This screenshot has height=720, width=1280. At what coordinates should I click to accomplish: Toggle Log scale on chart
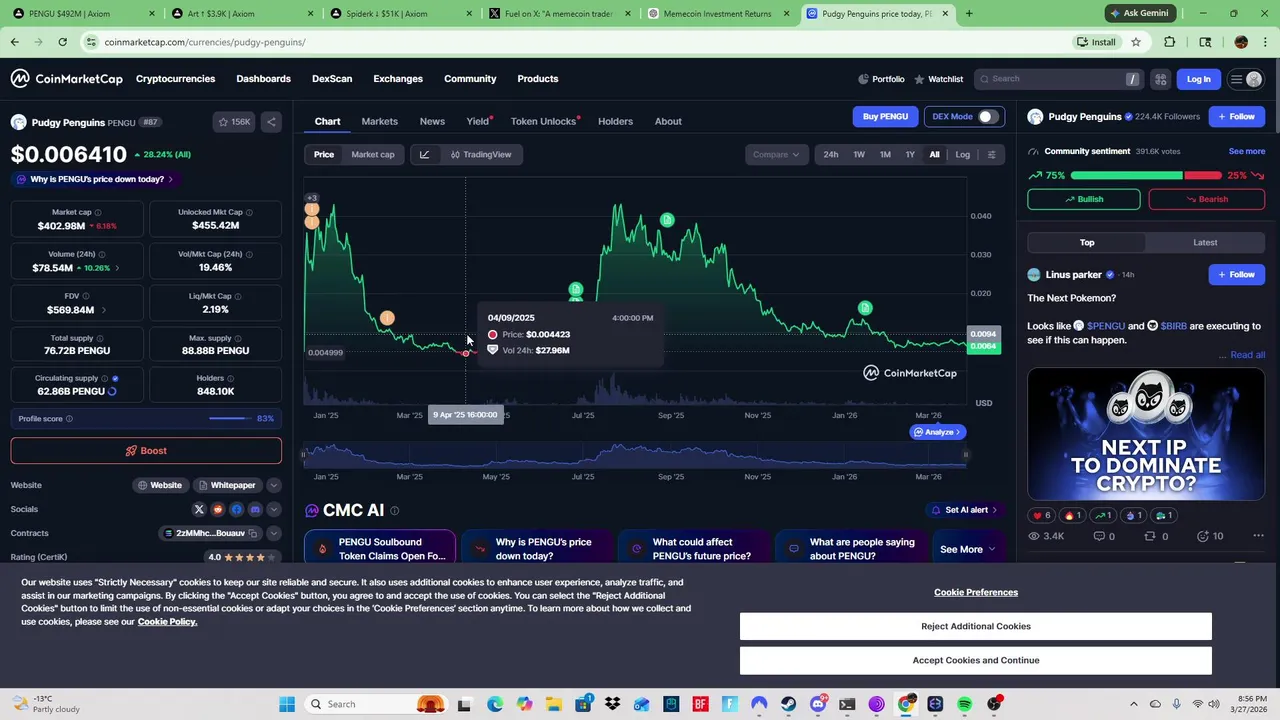point(962,154)
